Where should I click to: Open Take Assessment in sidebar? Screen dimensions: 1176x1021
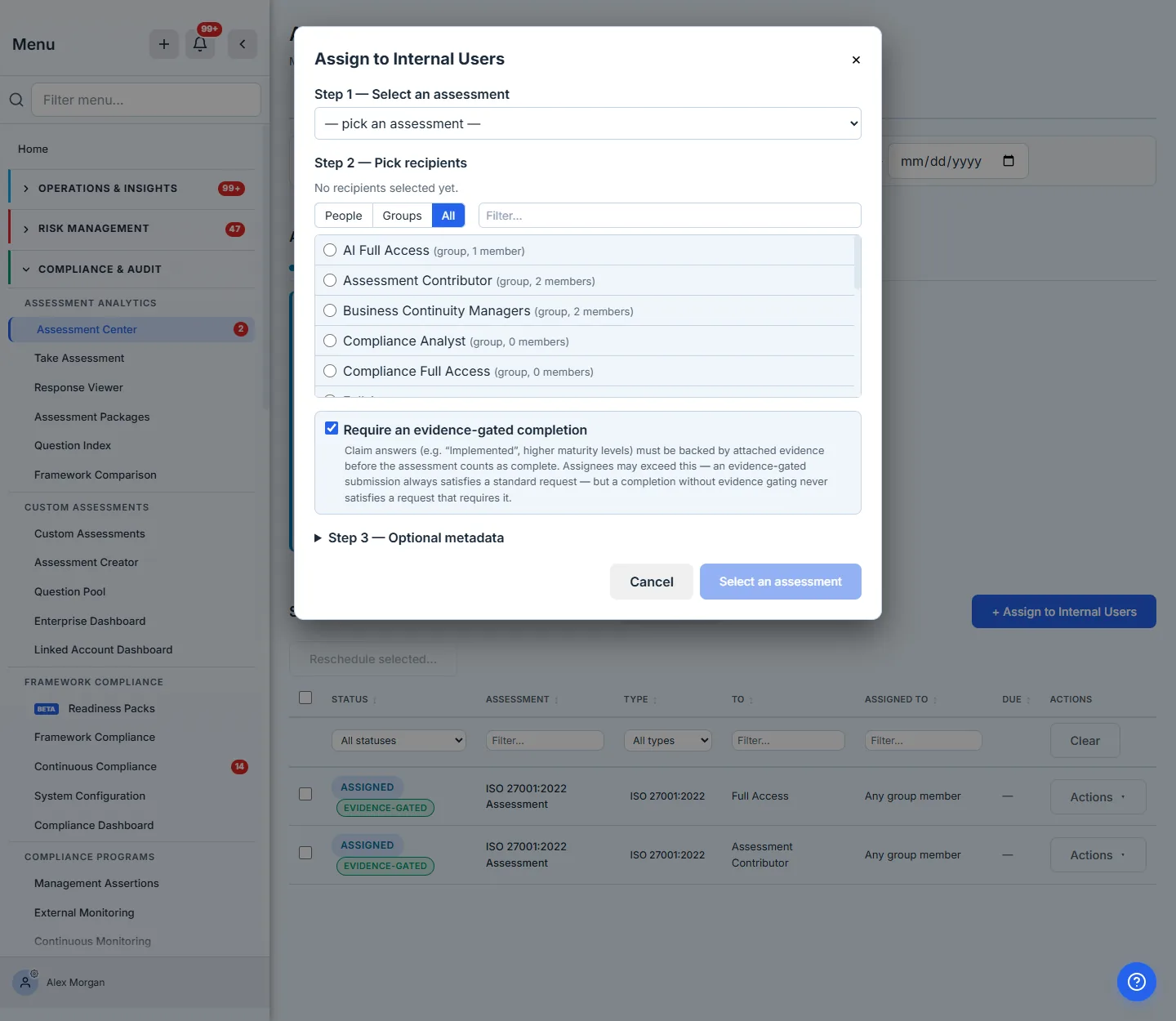pos(79,359)
